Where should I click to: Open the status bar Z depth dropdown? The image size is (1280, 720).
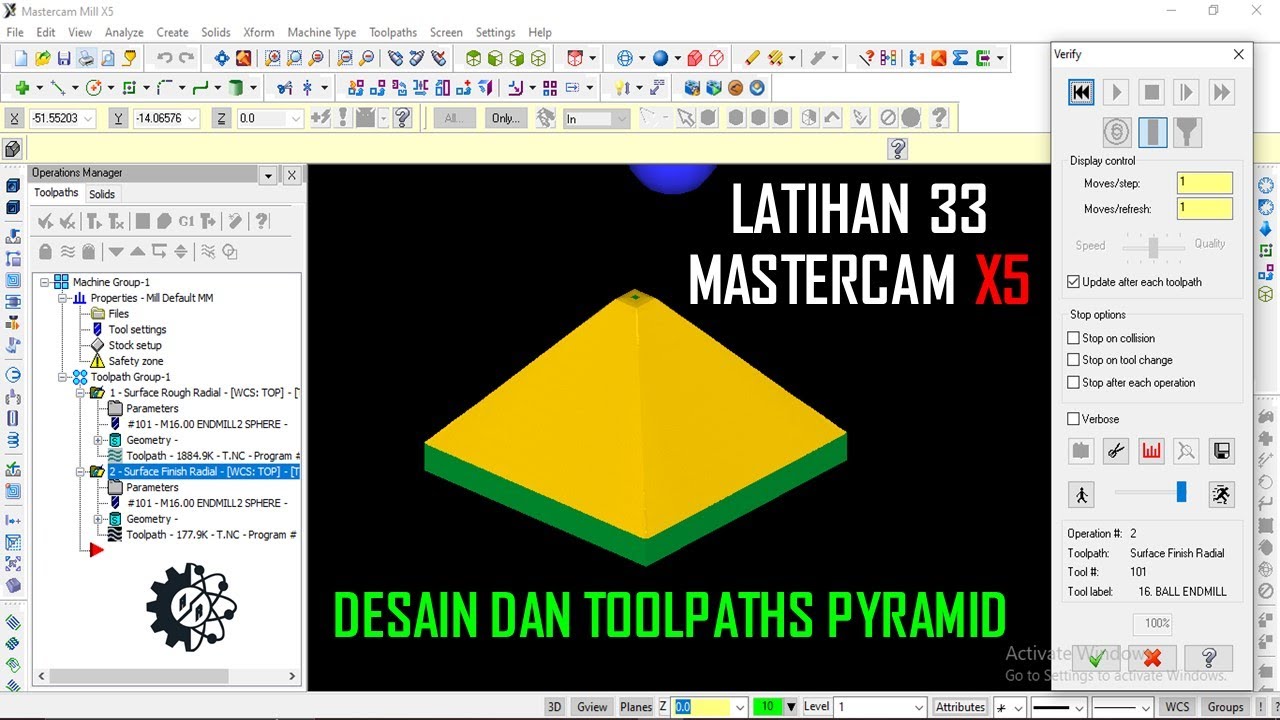[x=740, y=707]
